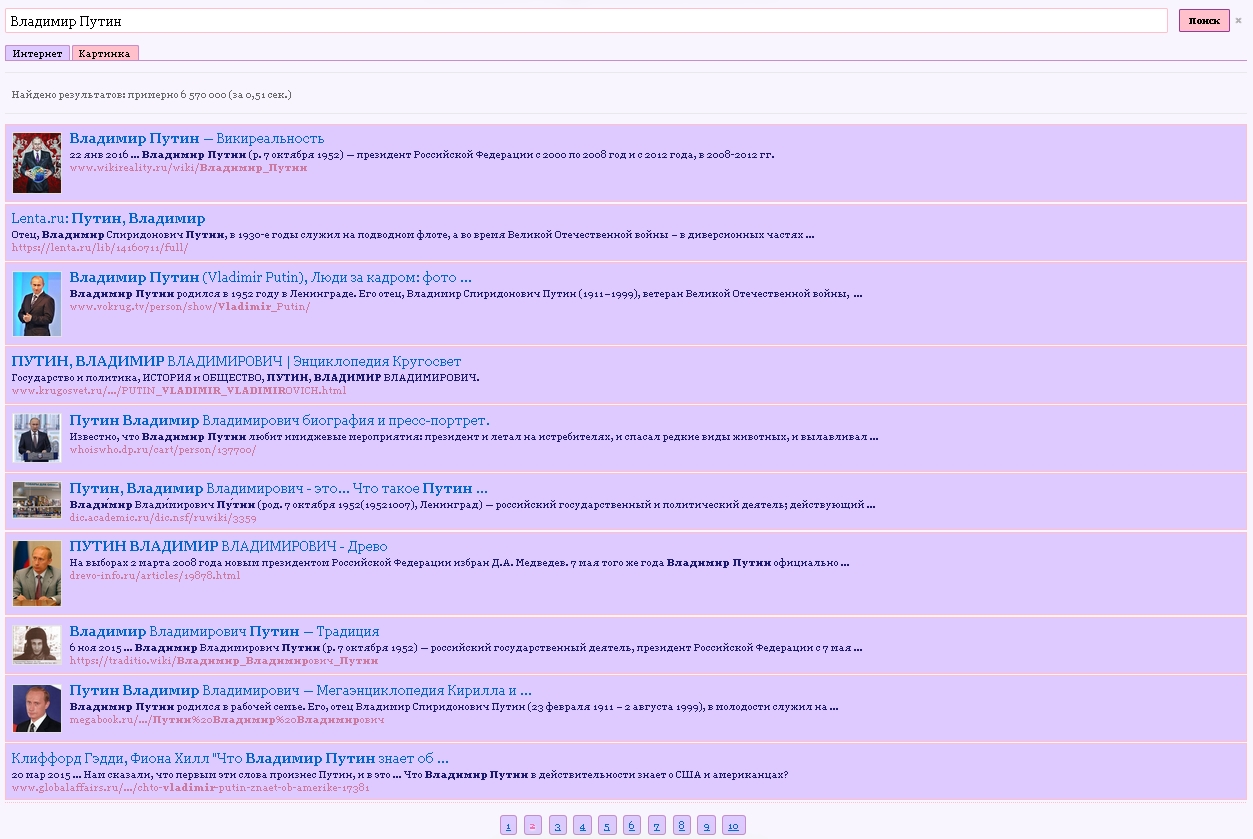Click the биография и пресс-портрет thumbnail
The height and width of the screenshot is (839, 1253).
click(37, 438)
